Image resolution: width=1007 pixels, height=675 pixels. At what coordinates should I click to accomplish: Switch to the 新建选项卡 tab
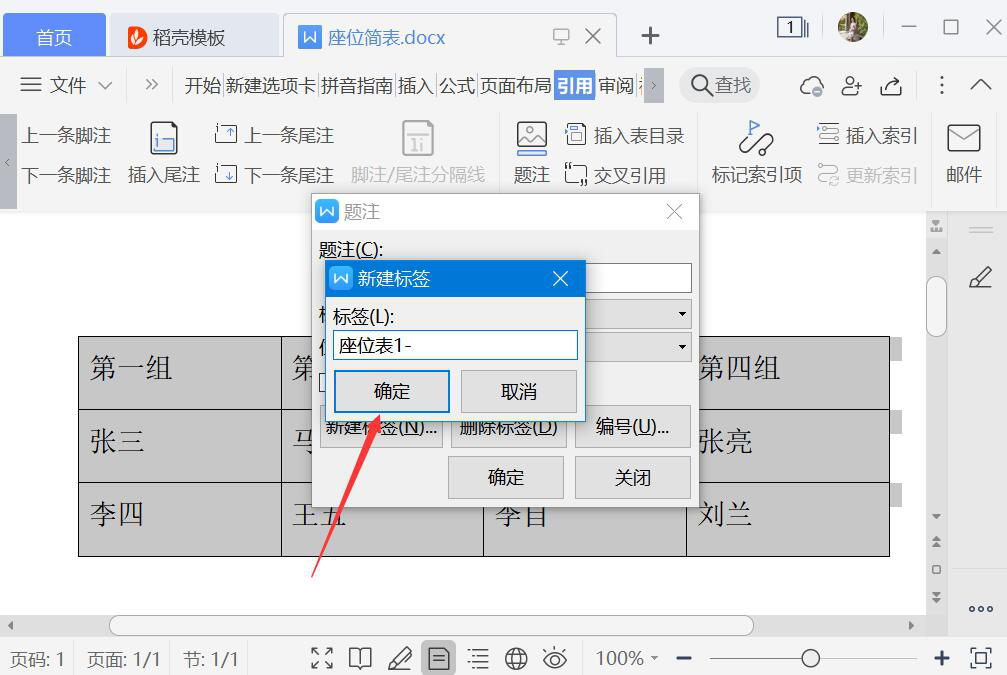(270, 85)
